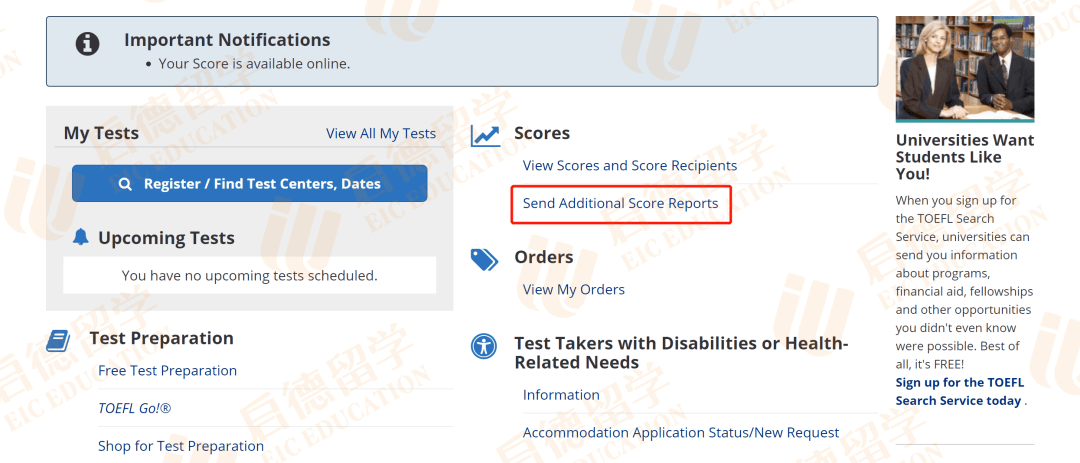The width and height of the screenshot is (1080, 463).
Task: Select Send Additional Score Reports
Action: coord(621,204)
